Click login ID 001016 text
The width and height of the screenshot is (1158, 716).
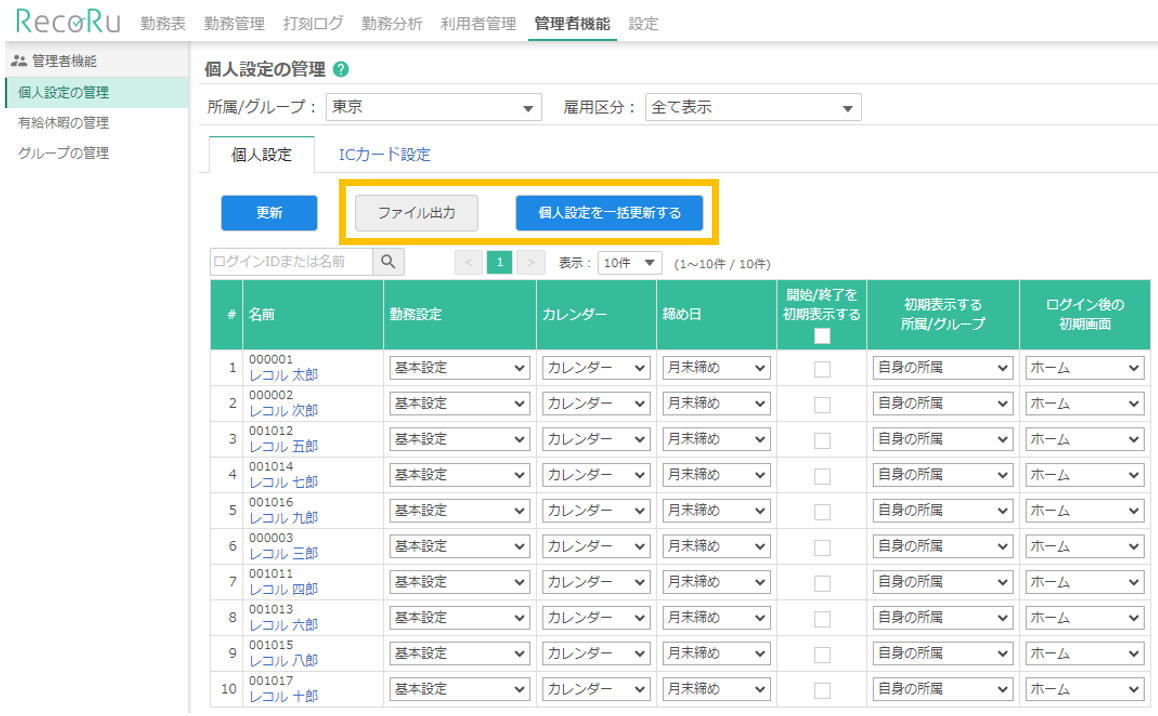click(x=271, y=503)
